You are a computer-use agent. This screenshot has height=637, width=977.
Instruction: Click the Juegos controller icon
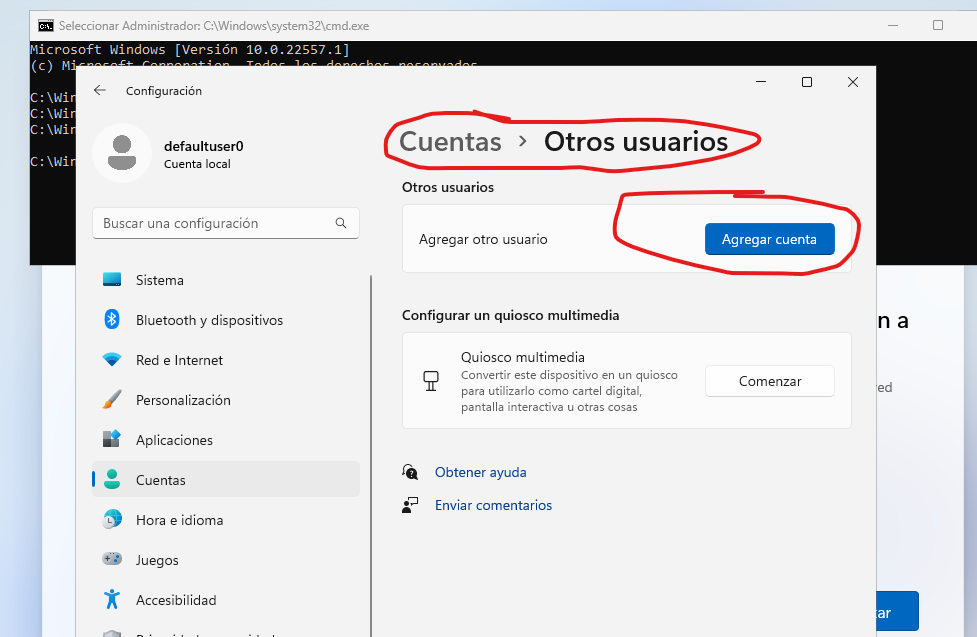[112, 560]
